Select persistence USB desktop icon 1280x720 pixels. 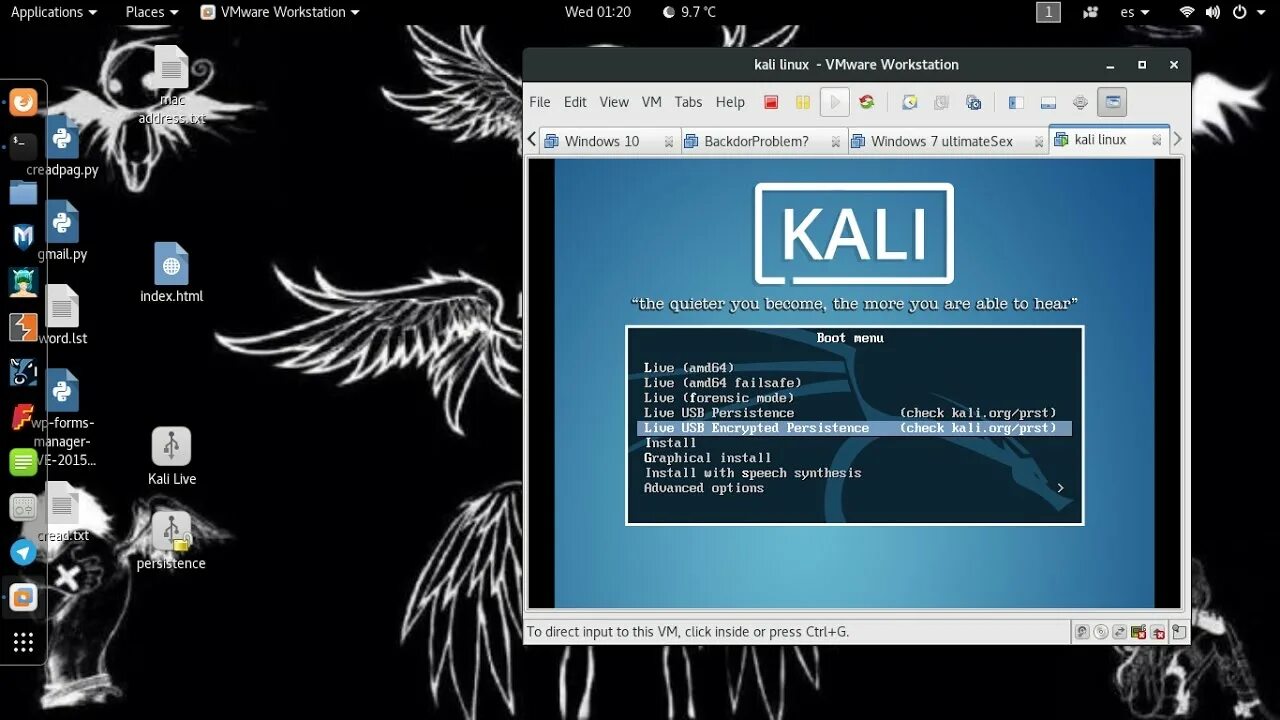pyautogui.click(x=171, y=541)
